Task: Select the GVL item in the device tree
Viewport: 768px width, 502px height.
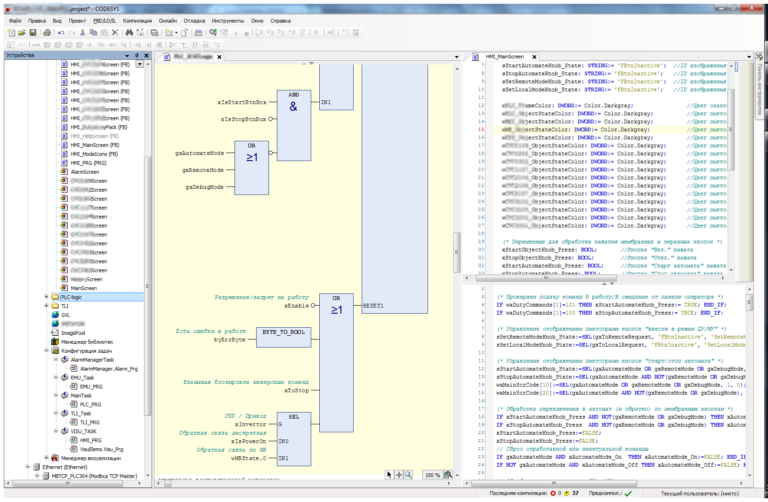Action: click(66, 314)
